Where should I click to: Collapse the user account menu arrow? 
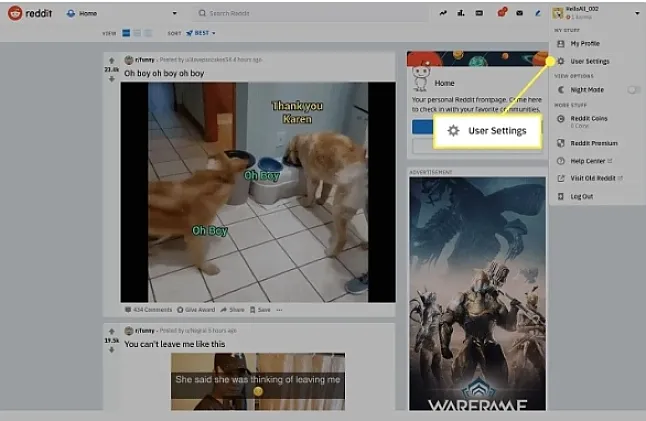tap(637, 13)
